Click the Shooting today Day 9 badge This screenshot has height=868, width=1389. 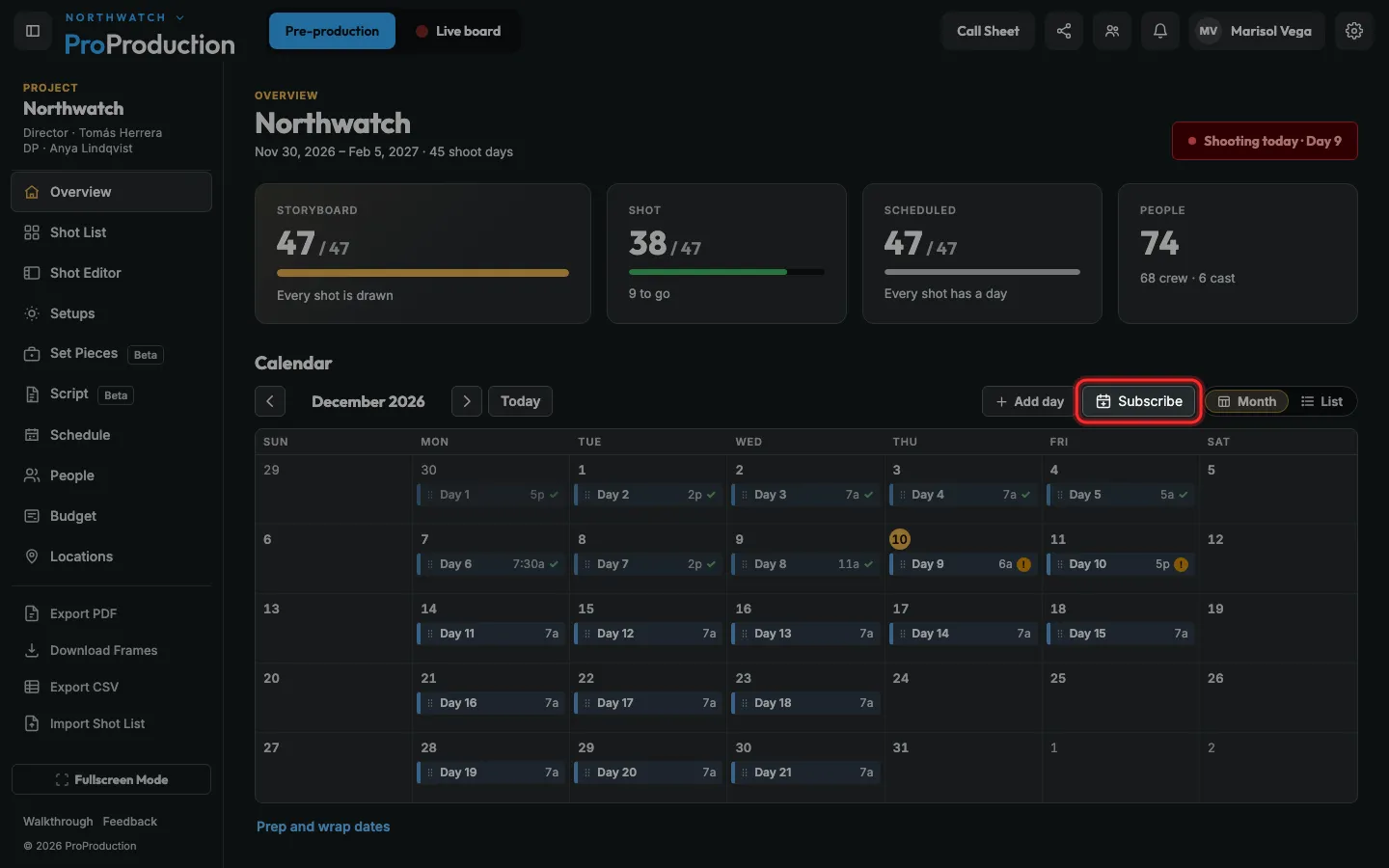[x=1265, y=141]
